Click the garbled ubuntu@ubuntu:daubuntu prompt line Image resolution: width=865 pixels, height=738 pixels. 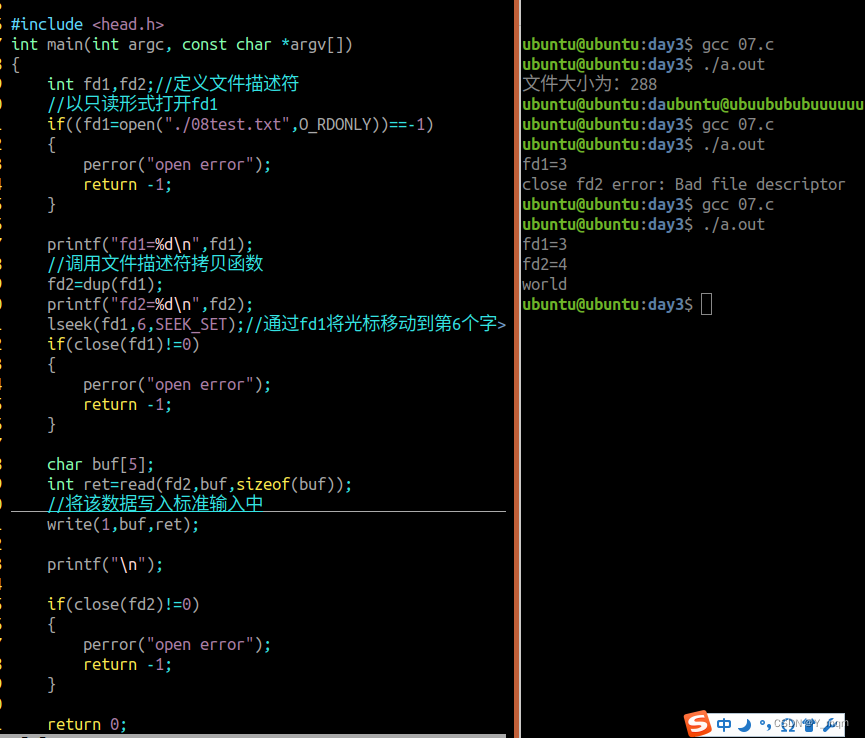coord(693,104)
